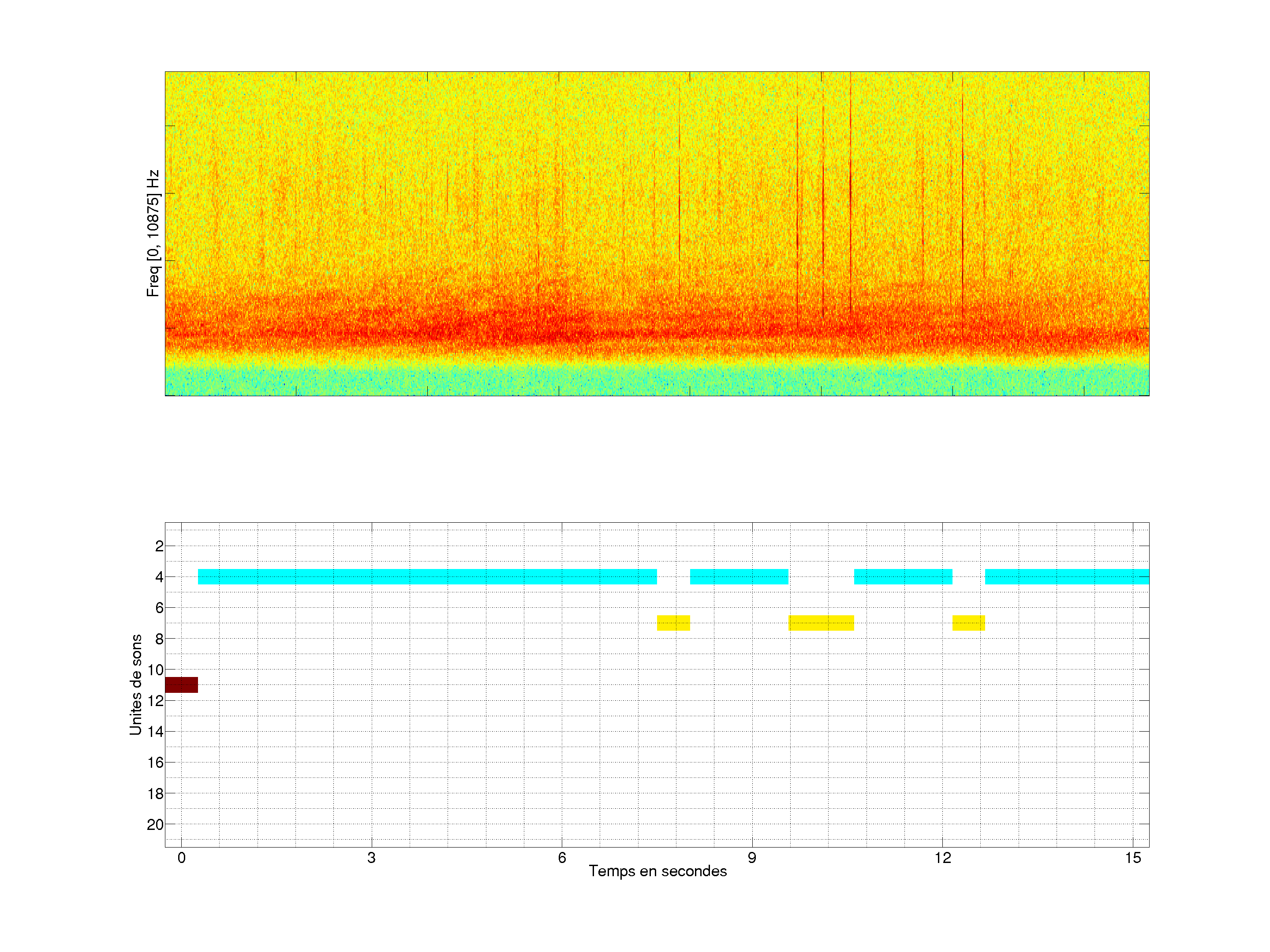Select the '12' tick label on the units axis
Viewport: 1270px width, 952px height.
pos(156,701)
